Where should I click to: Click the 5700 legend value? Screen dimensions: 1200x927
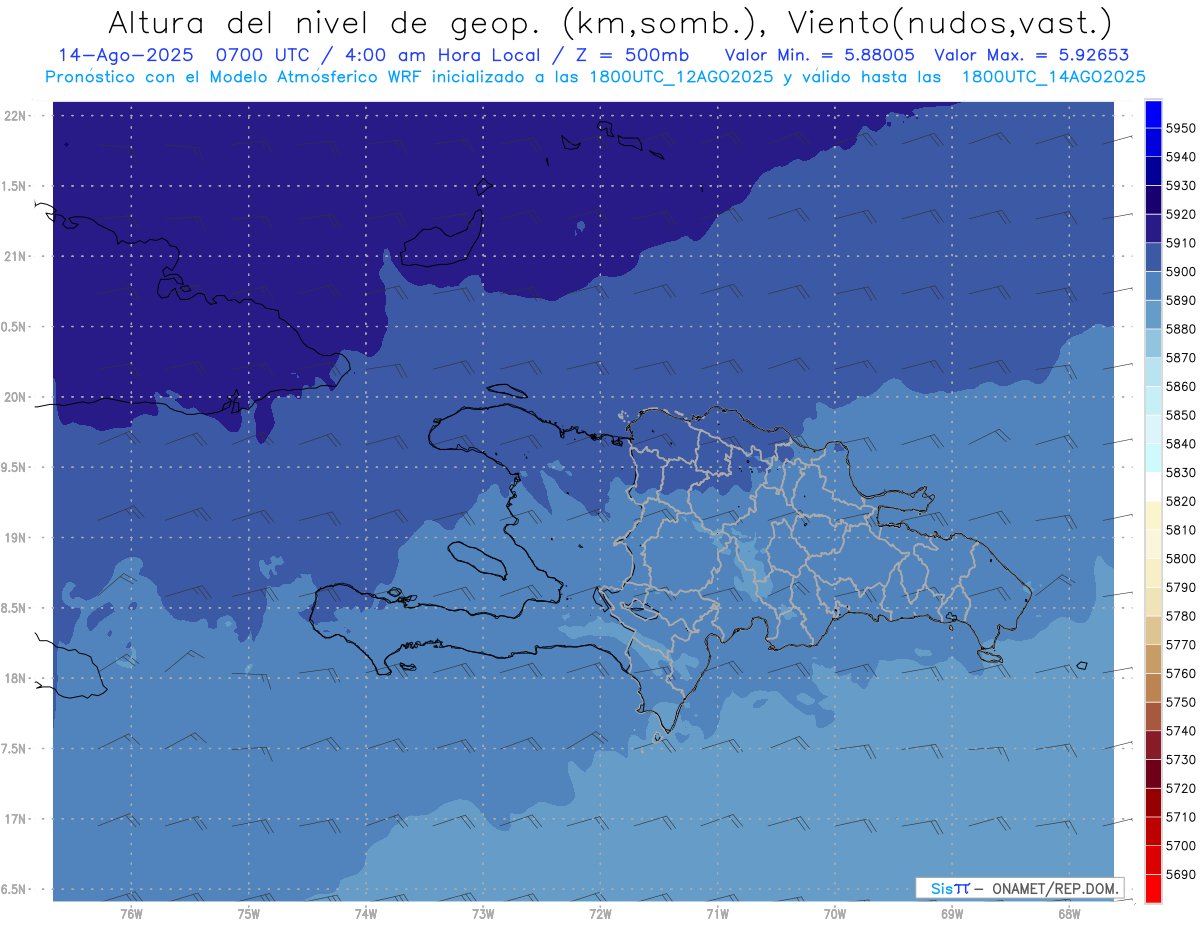[x=1180, y=845]
